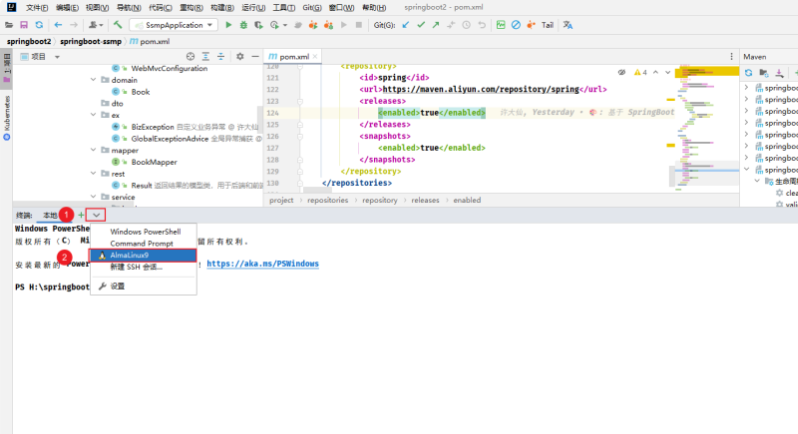Click the build hammer icon
This screenshot has width=798, height=434.
coord(118,24)
